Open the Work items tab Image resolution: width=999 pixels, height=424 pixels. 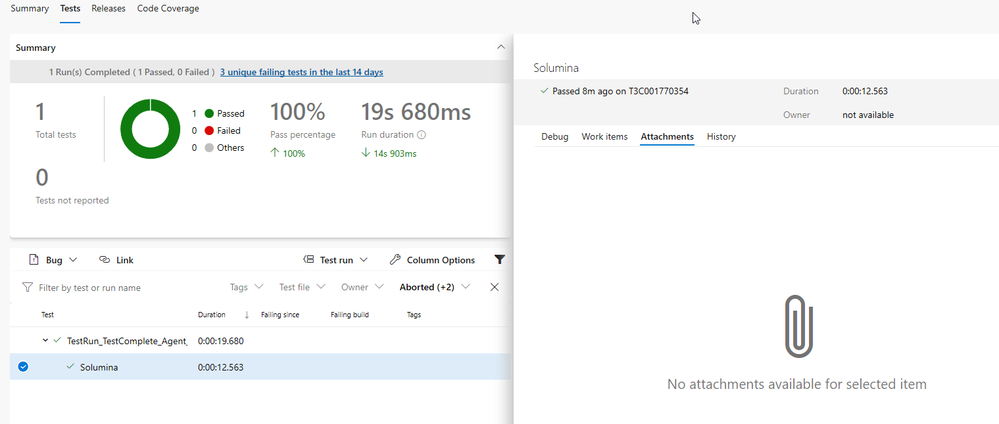coord(604,137)
